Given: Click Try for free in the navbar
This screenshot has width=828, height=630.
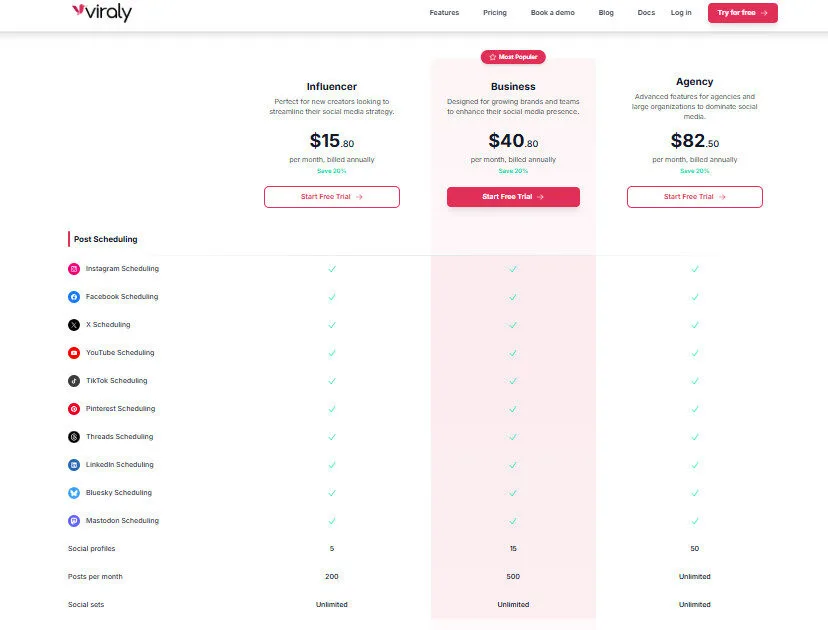Looking at the screenshot, I should [x=742, y=13].
